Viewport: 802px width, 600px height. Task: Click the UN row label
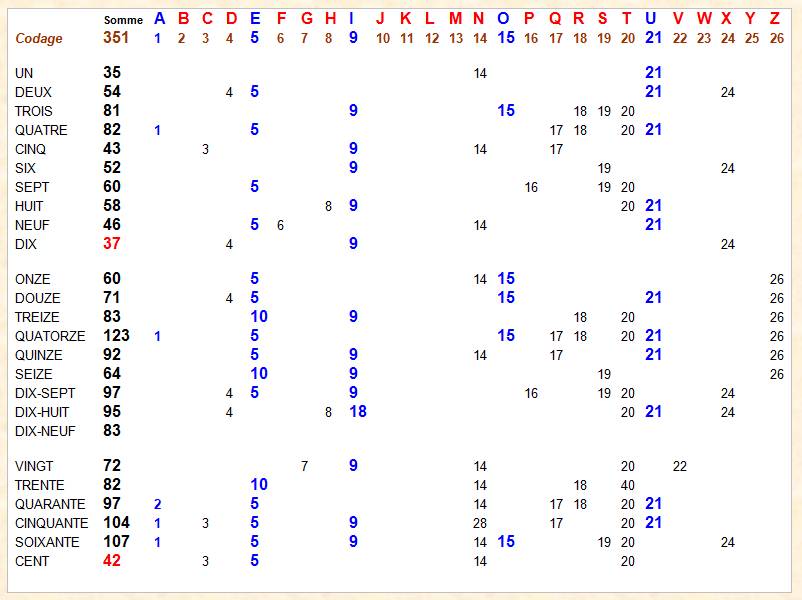coord(25,73)
